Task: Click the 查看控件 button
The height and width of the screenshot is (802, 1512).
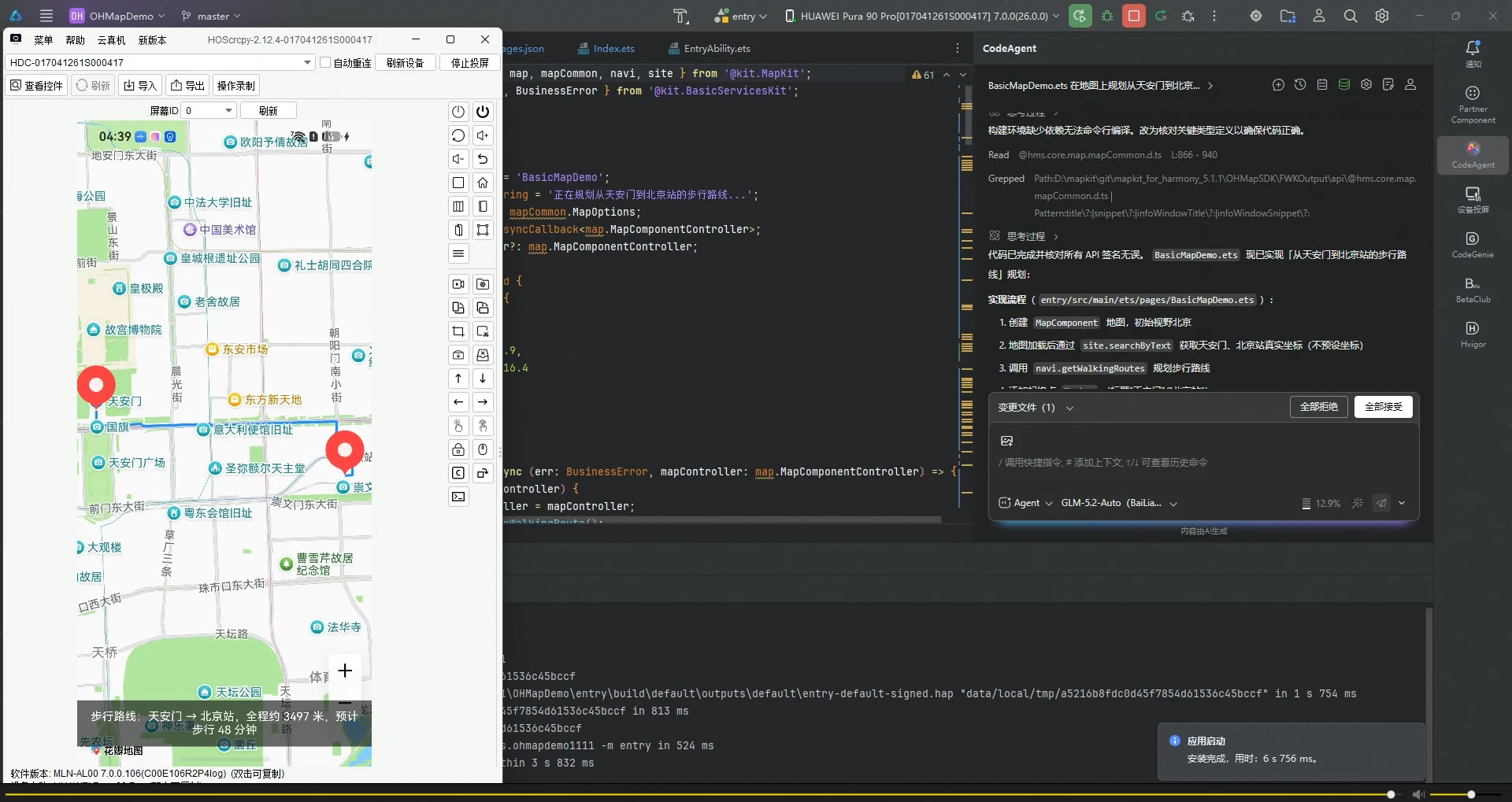Action: coord(36,86)
